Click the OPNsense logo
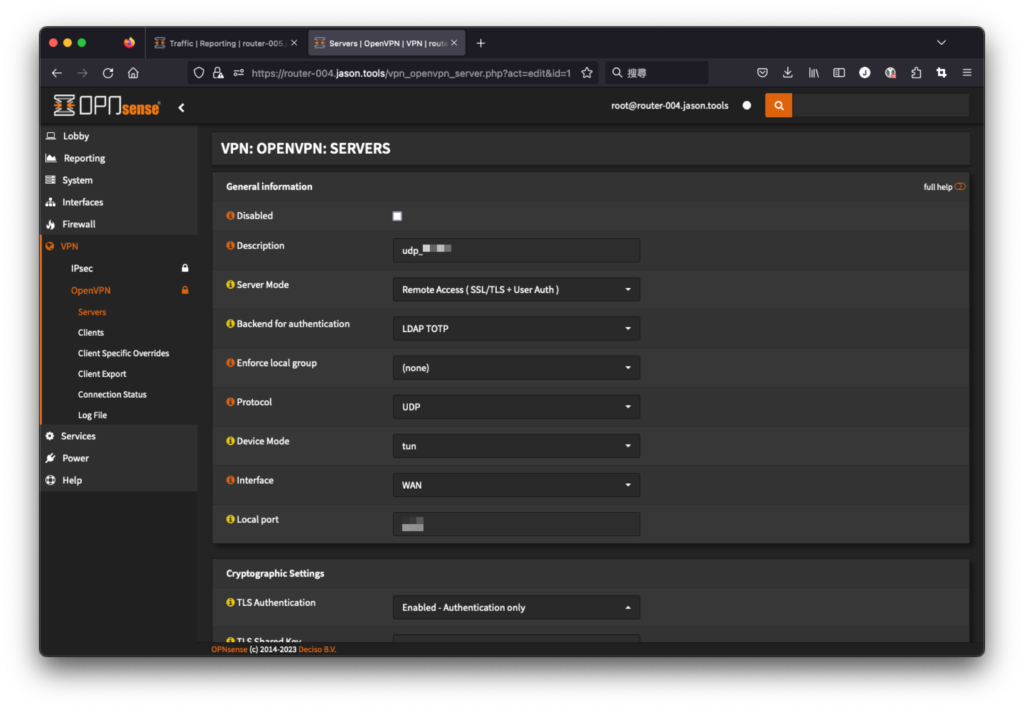1024x709 pixels. [x=106, y=106]
